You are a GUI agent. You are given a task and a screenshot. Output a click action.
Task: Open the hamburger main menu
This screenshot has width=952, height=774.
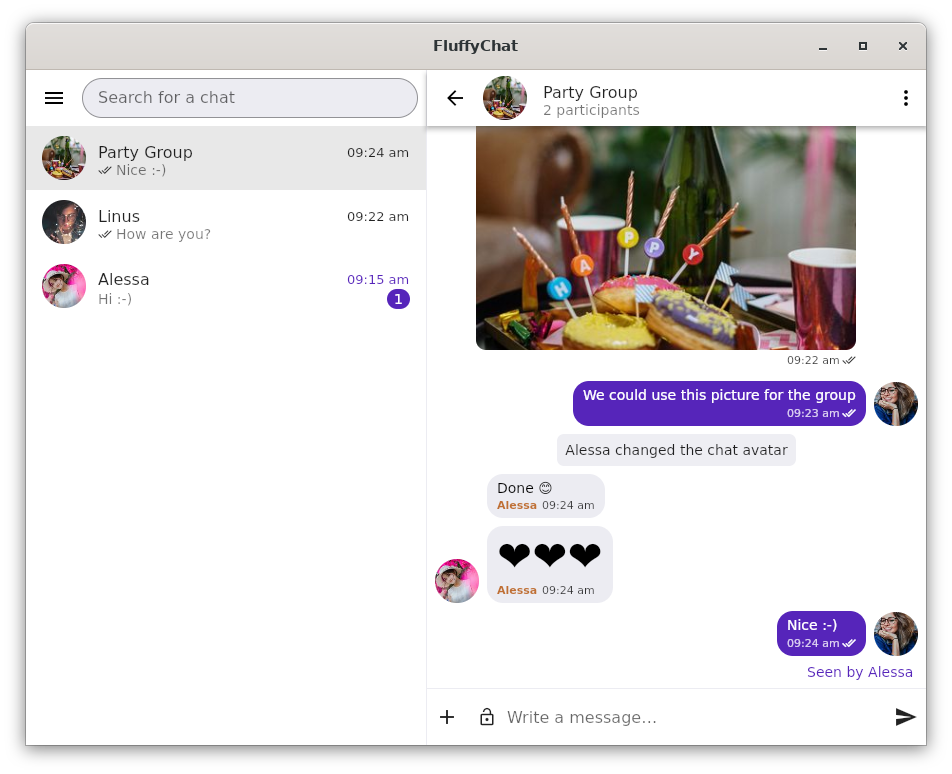pos(54,98)
